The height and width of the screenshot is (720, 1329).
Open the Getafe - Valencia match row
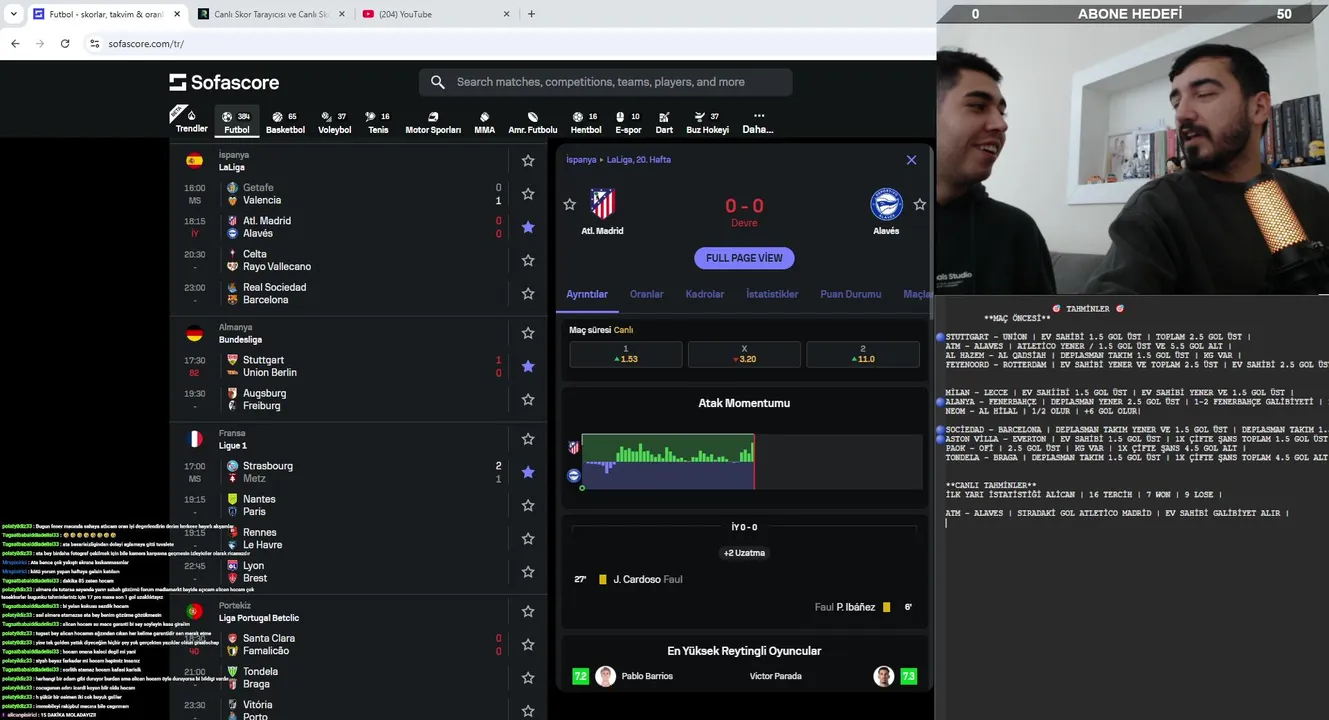358,194
